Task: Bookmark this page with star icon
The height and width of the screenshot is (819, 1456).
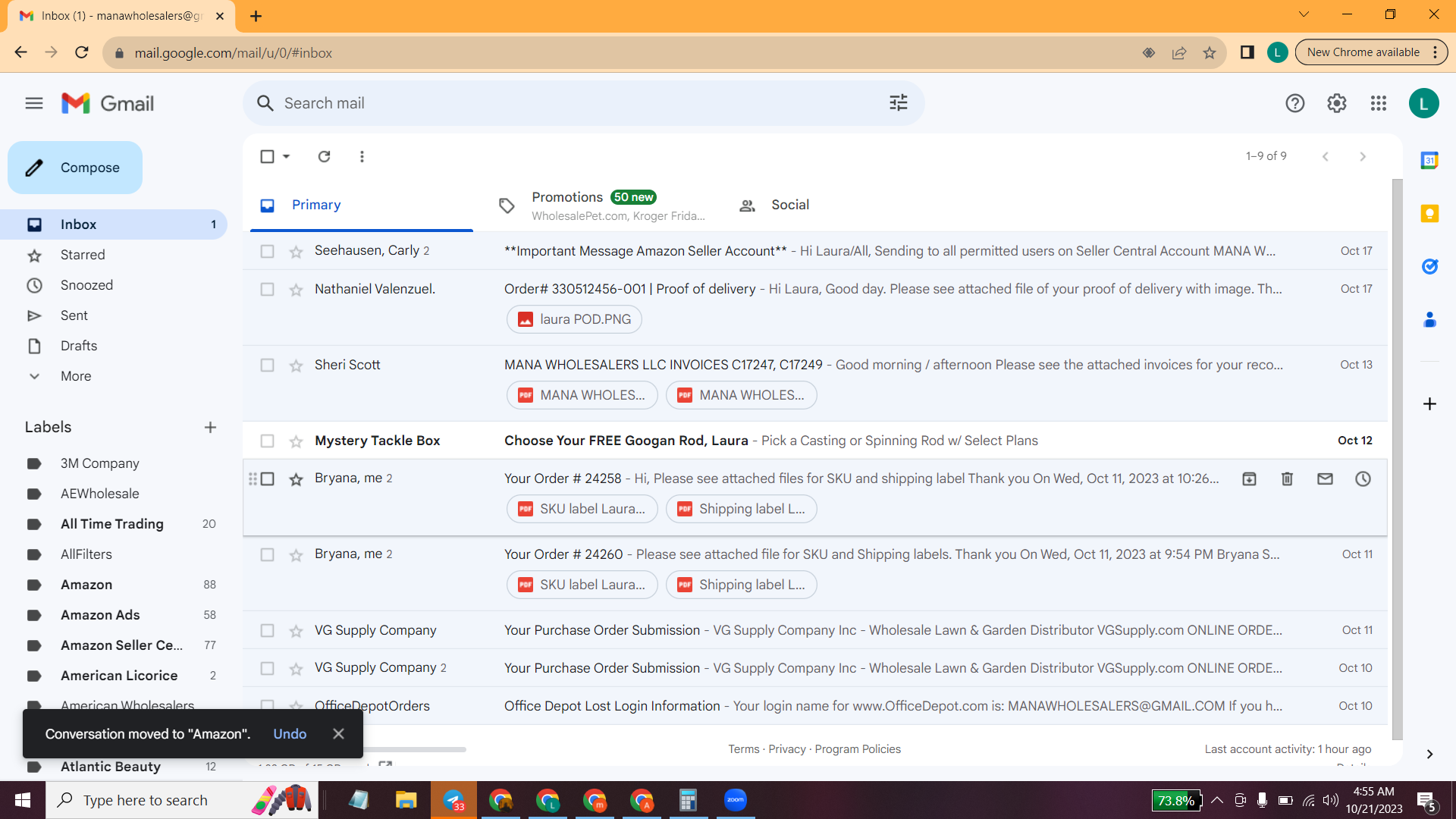Action: 1210,52
